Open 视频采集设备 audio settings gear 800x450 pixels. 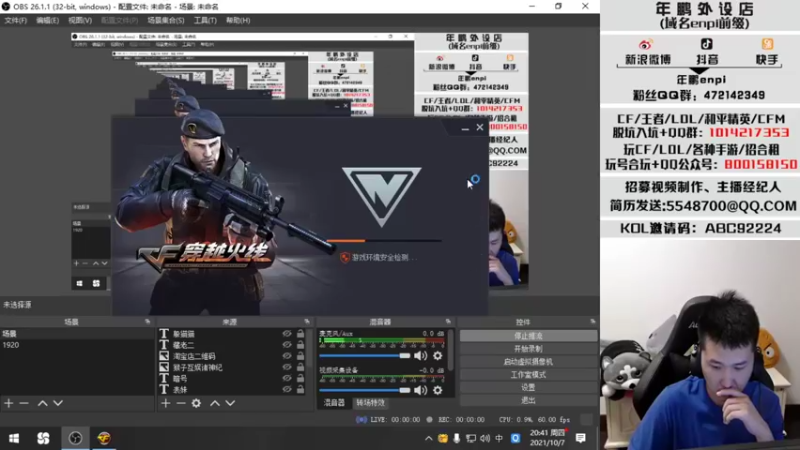438,390
